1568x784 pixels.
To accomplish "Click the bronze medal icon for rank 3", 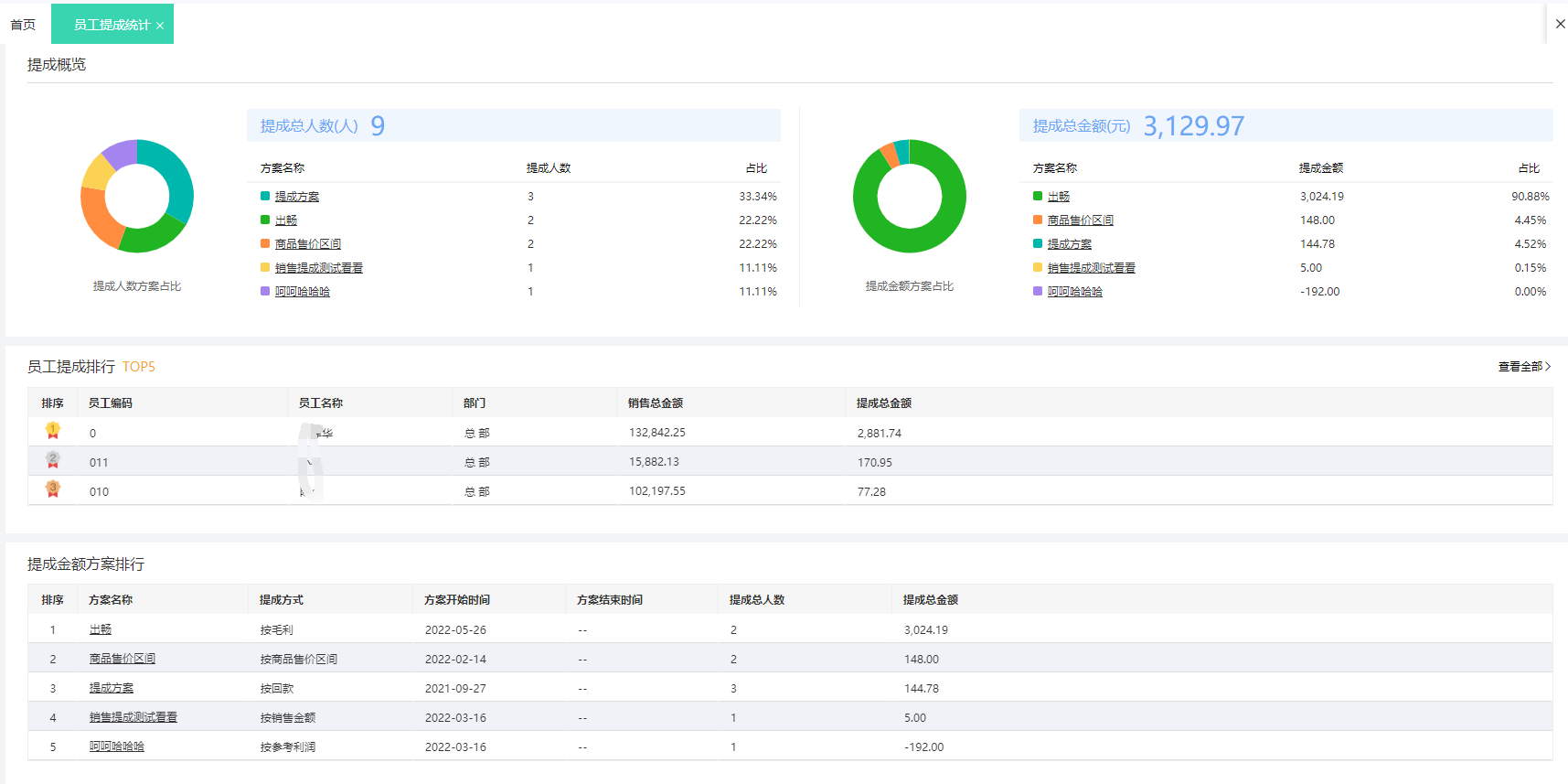I will click(53, 489).
